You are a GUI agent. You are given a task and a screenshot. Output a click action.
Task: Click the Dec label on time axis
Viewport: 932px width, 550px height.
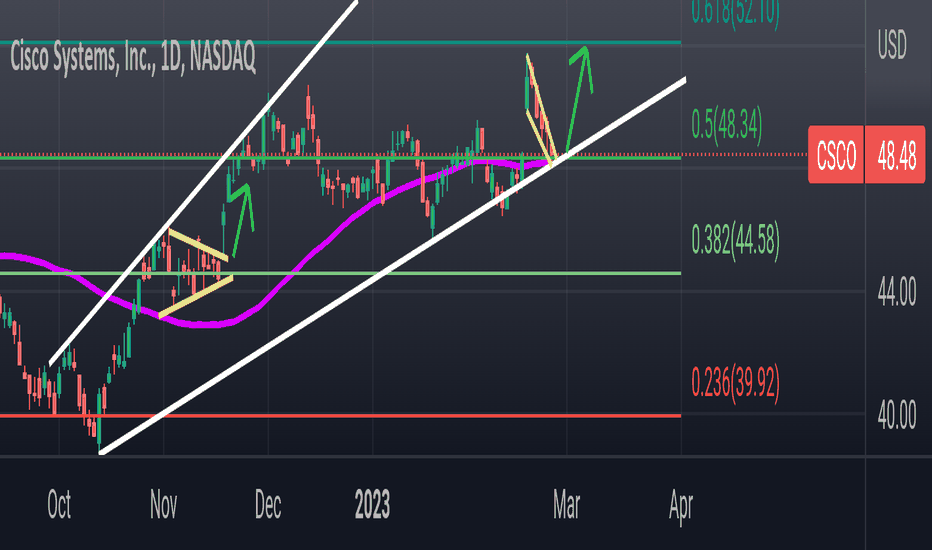click(x=268, y=505)
